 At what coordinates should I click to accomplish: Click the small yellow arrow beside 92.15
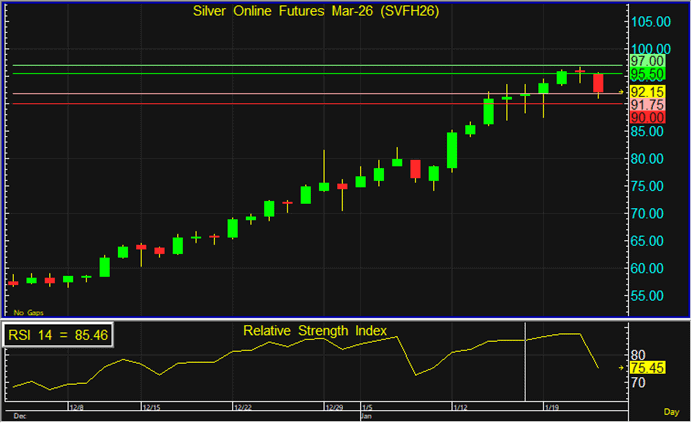(622, 92)
